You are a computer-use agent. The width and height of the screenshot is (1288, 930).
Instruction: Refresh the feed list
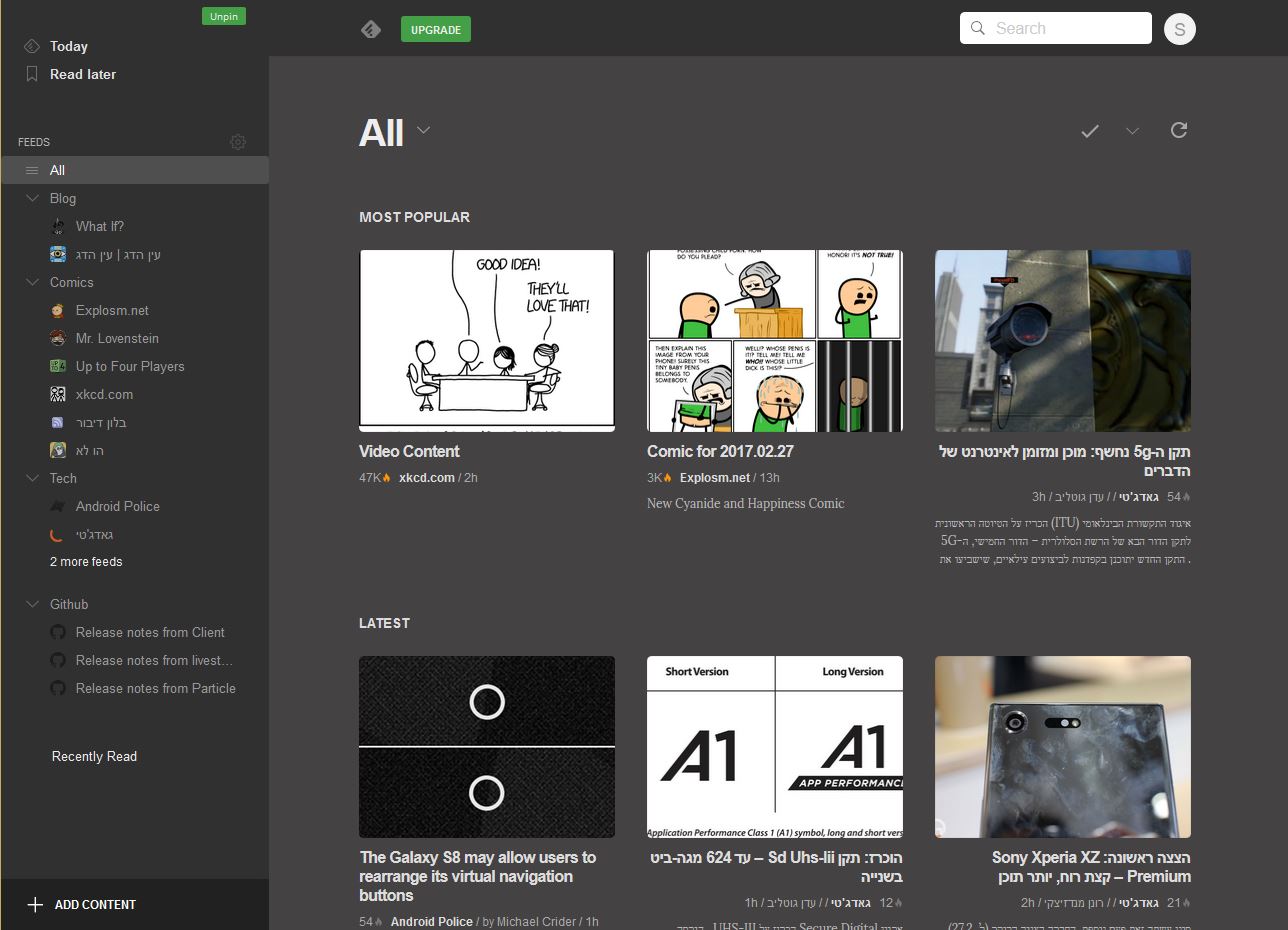click(1179, 130)
